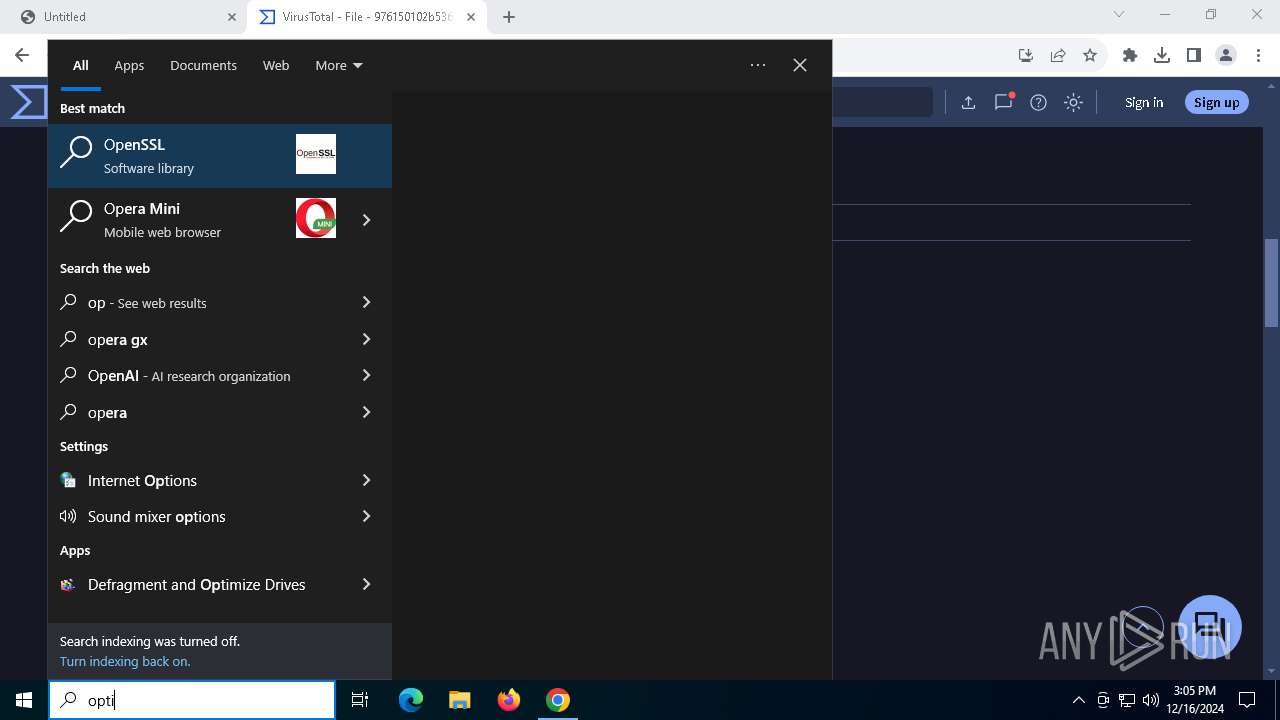Viewport: 1280px width, 720px height.
Task: Expand the 'opera' suggestion arrow
Action: point(366,412)
